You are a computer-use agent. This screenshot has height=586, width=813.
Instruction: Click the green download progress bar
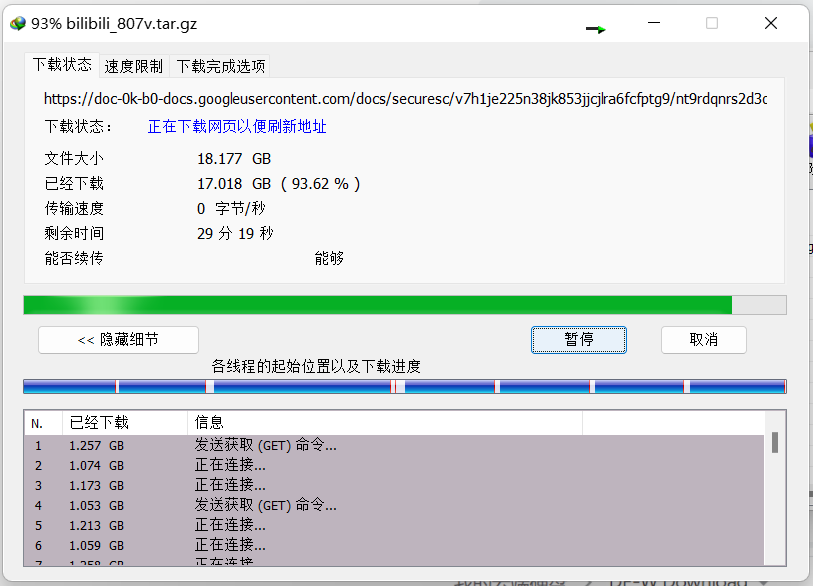404,305
